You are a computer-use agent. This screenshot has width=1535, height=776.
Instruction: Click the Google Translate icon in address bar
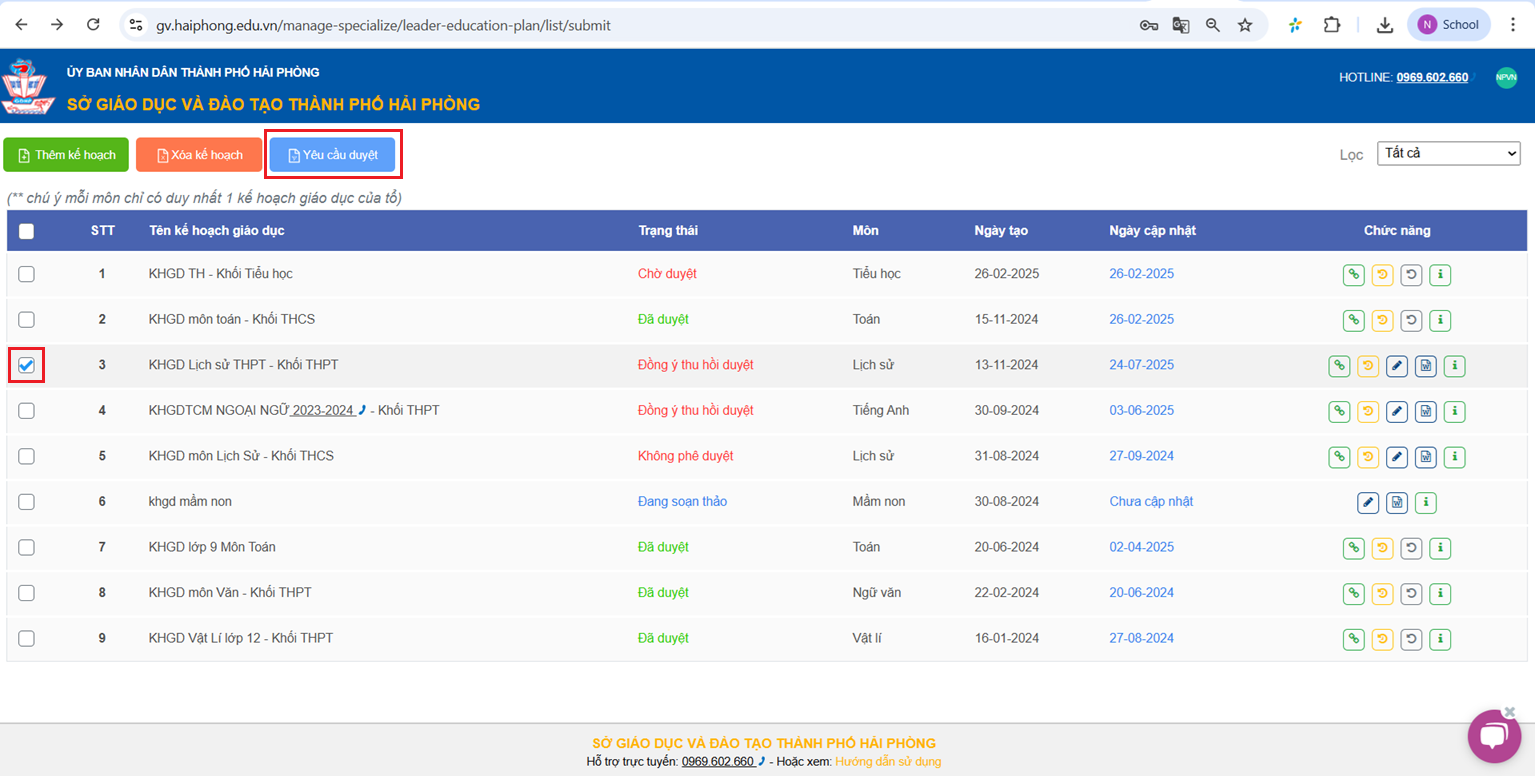click(1181, 25)
